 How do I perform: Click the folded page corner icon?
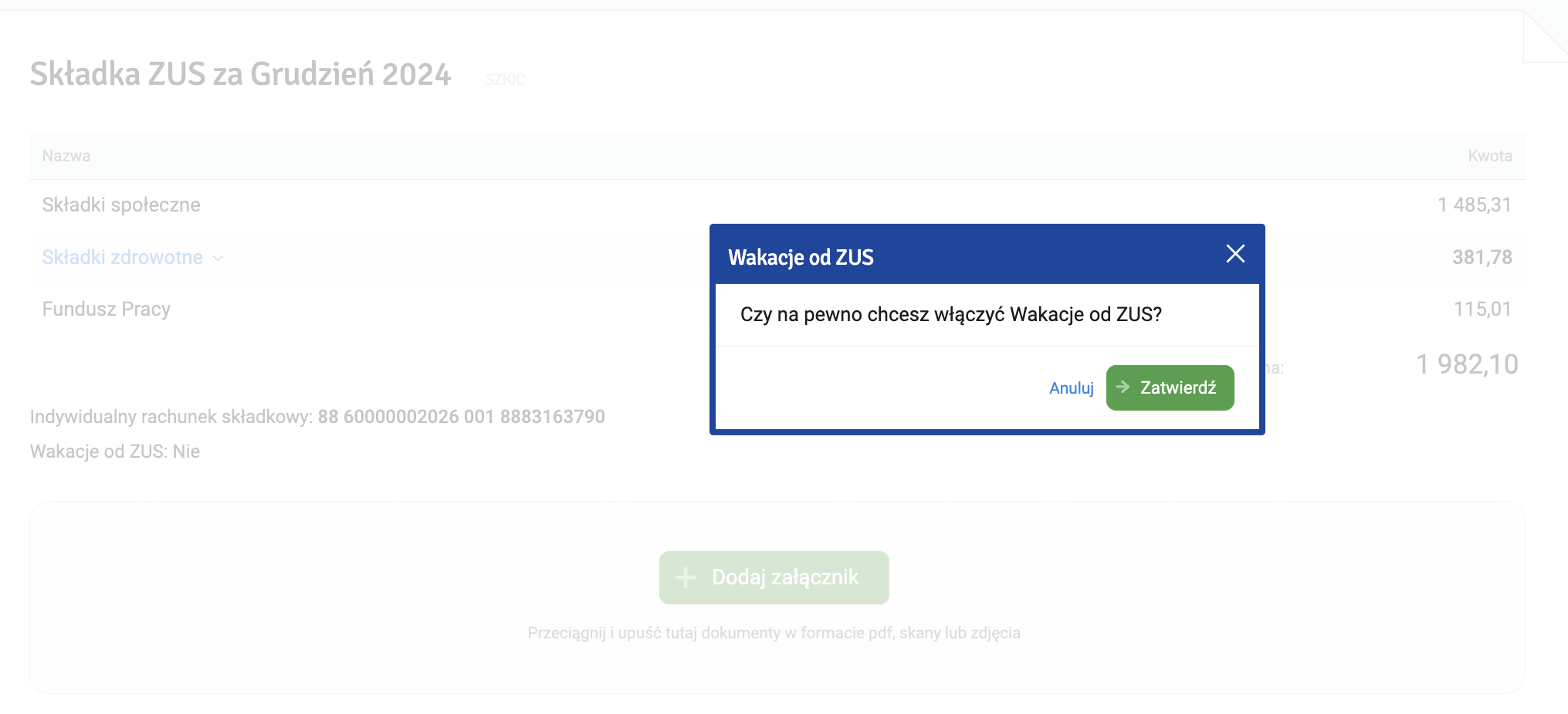tap(1545, 36)
